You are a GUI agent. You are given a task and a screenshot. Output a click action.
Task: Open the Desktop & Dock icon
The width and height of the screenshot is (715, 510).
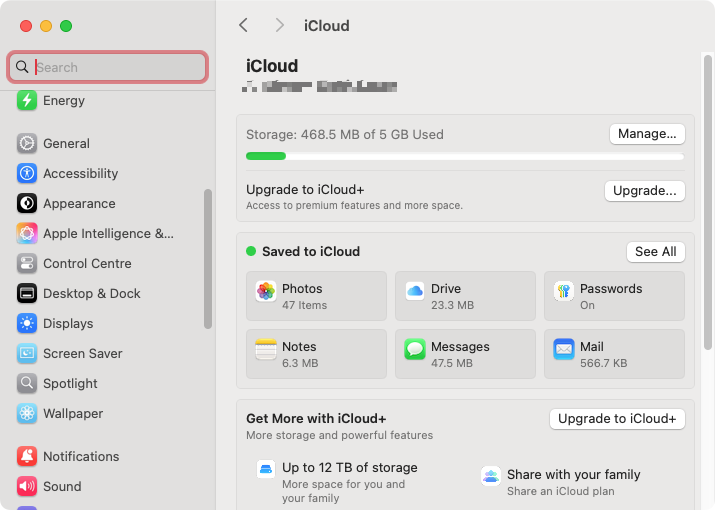(27, 294)
